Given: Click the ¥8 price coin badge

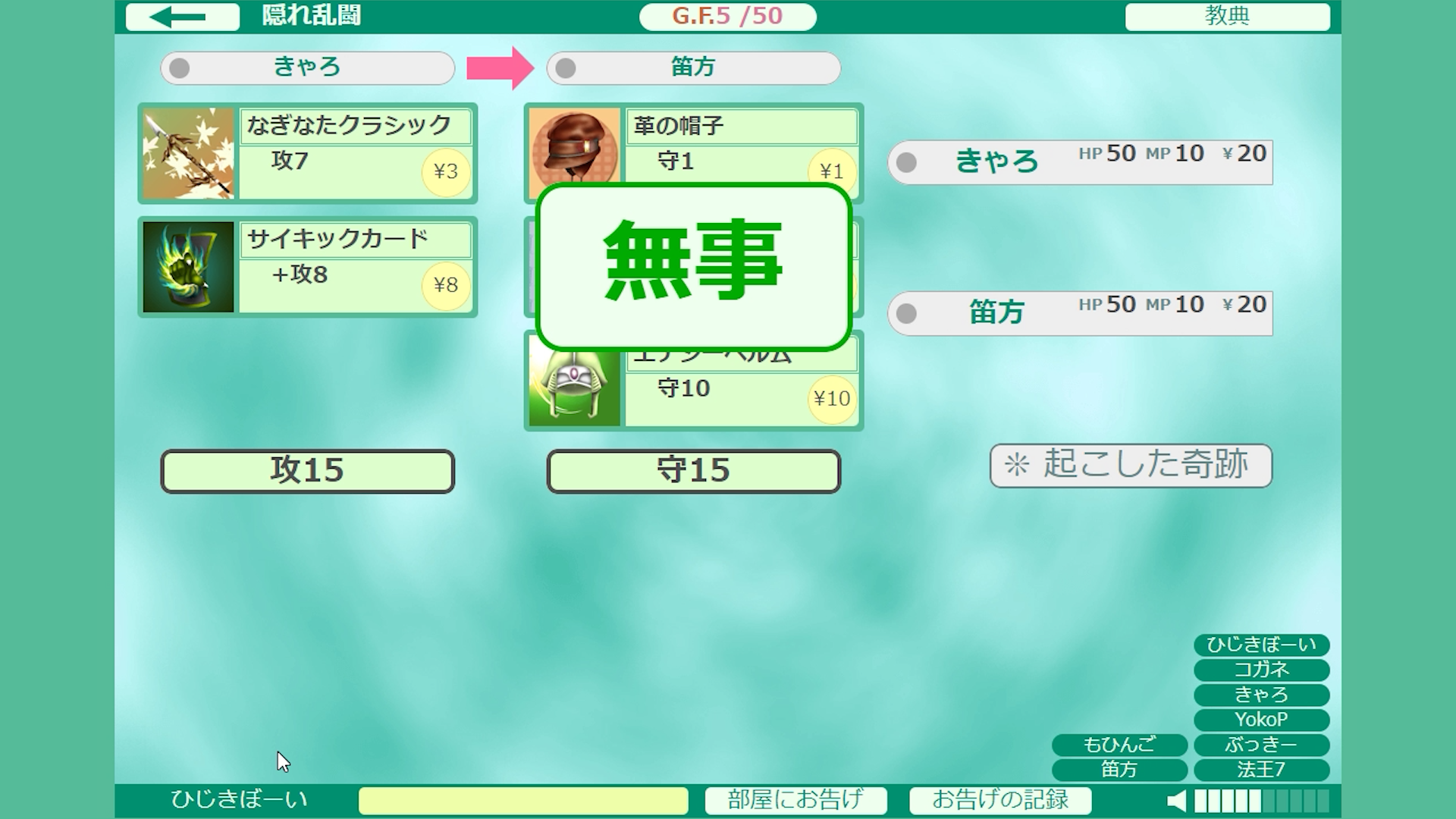Looking at the screenshot, I should pyautogui.click(x=446, y=286).
